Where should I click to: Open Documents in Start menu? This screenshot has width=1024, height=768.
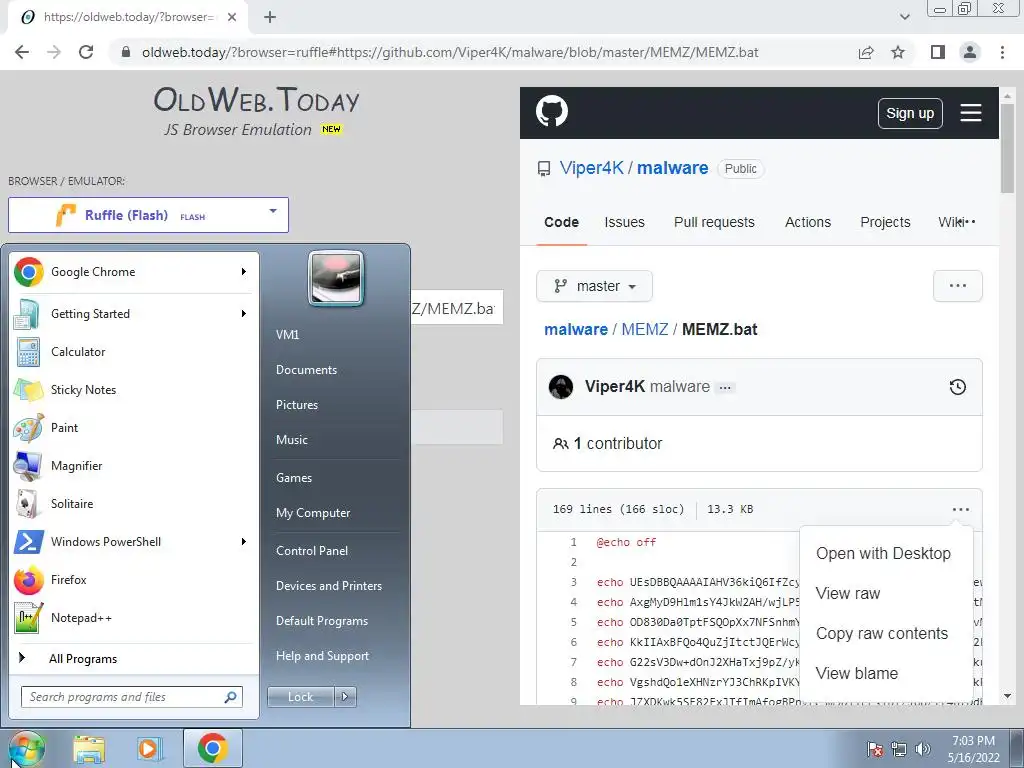(x=306, y=370)
